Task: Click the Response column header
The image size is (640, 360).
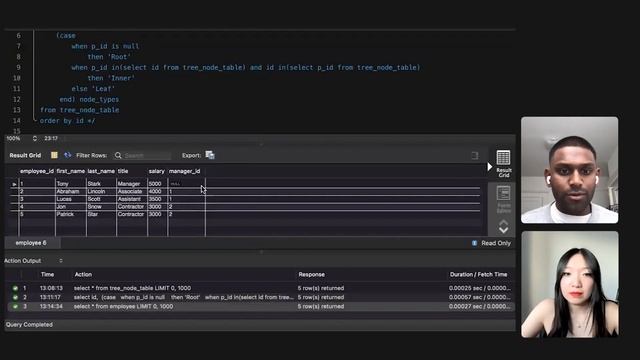Action: (x=311, y=275)
